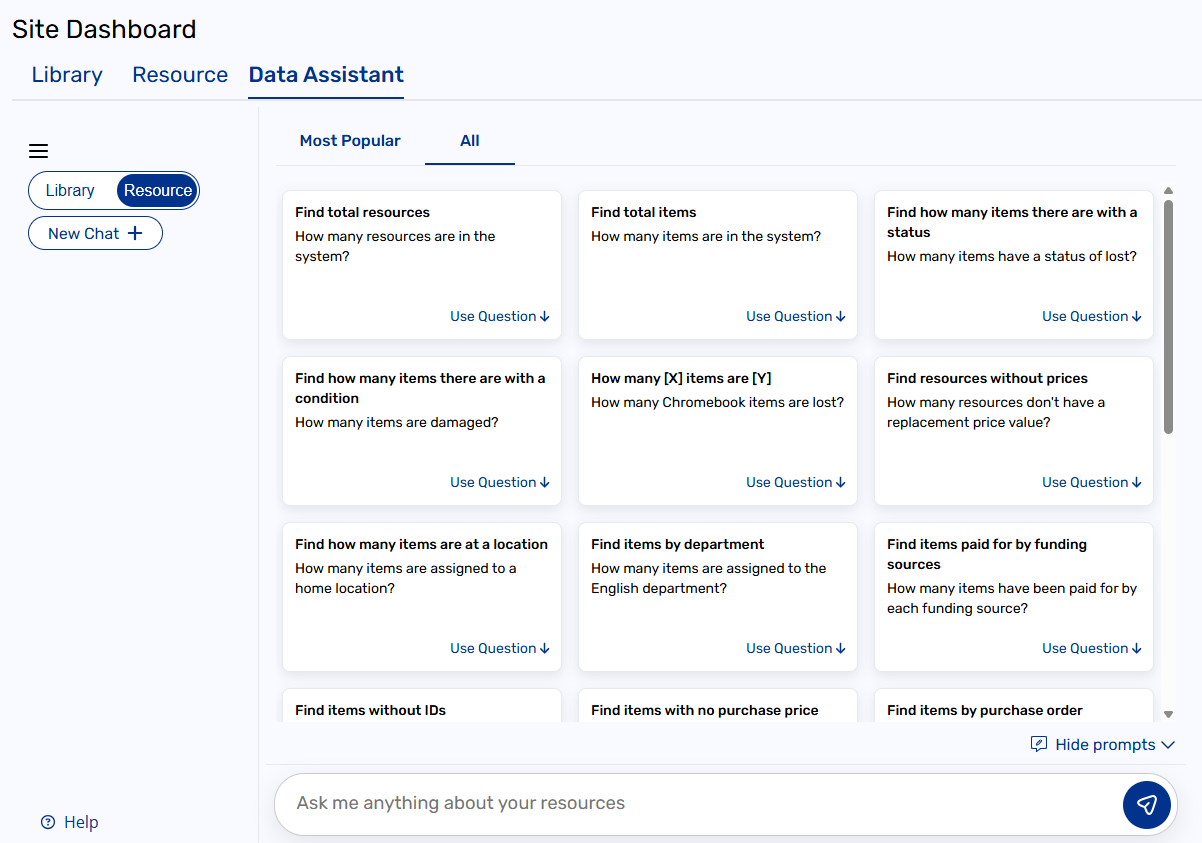Use Question for How many [X] items are [Y]

pyautogui.click(x=796, y=482)
